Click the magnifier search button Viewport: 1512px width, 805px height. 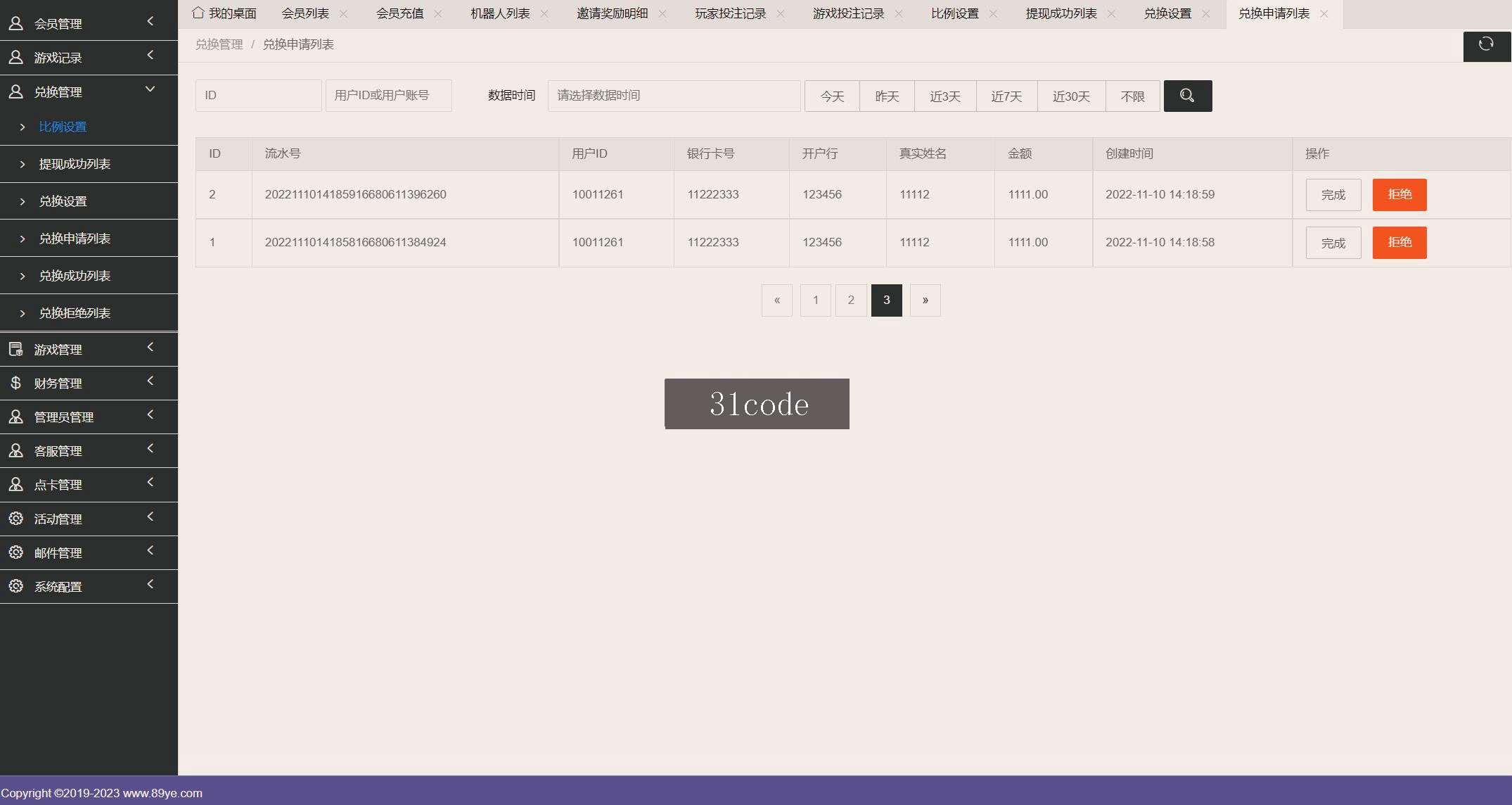click(1188, 96)
